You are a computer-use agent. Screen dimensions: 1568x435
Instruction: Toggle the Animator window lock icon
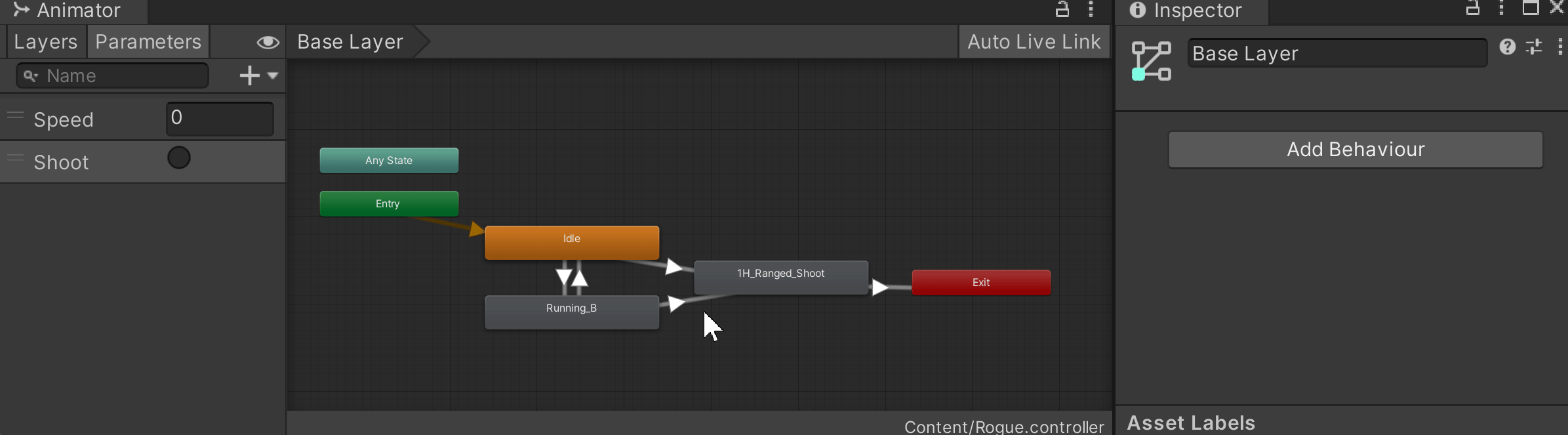(x=1062, y=9)
